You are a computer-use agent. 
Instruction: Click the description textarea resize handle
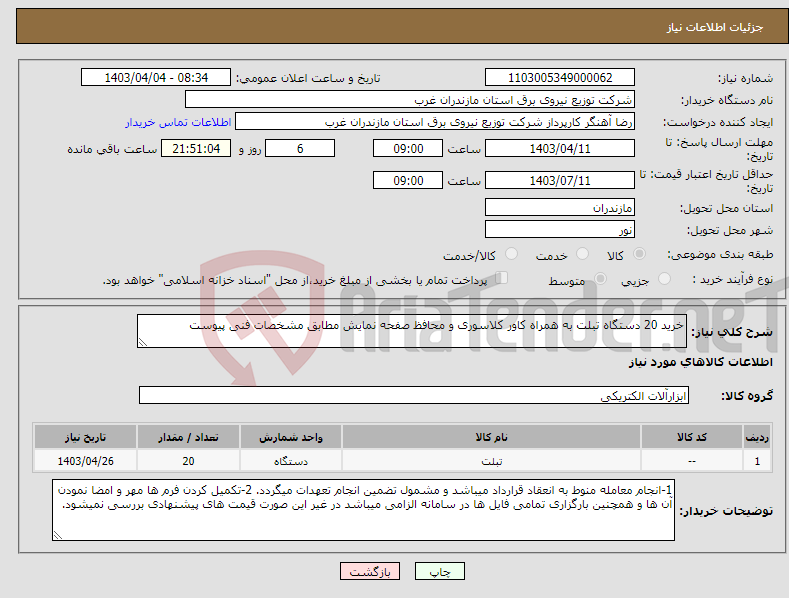pos(143,342)
